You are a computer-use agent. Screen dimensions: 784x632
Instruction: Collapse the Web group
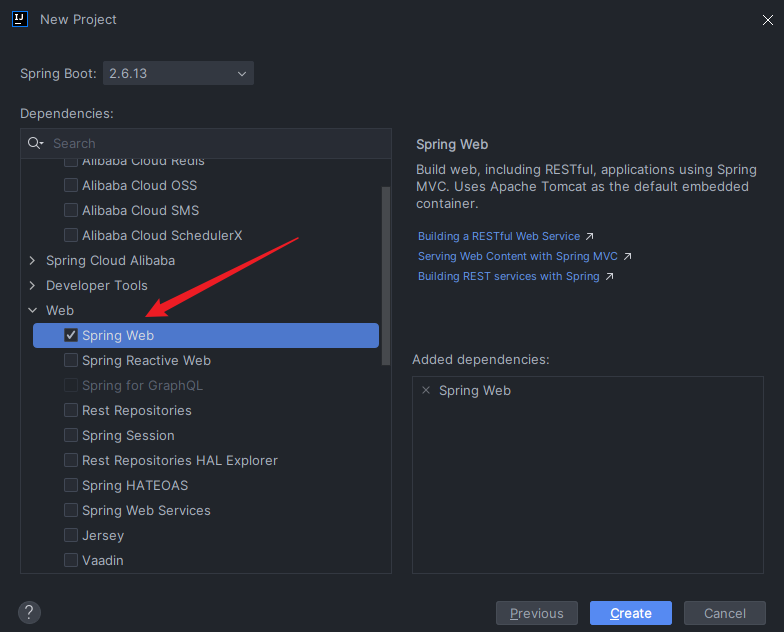(x=32, y=310)
